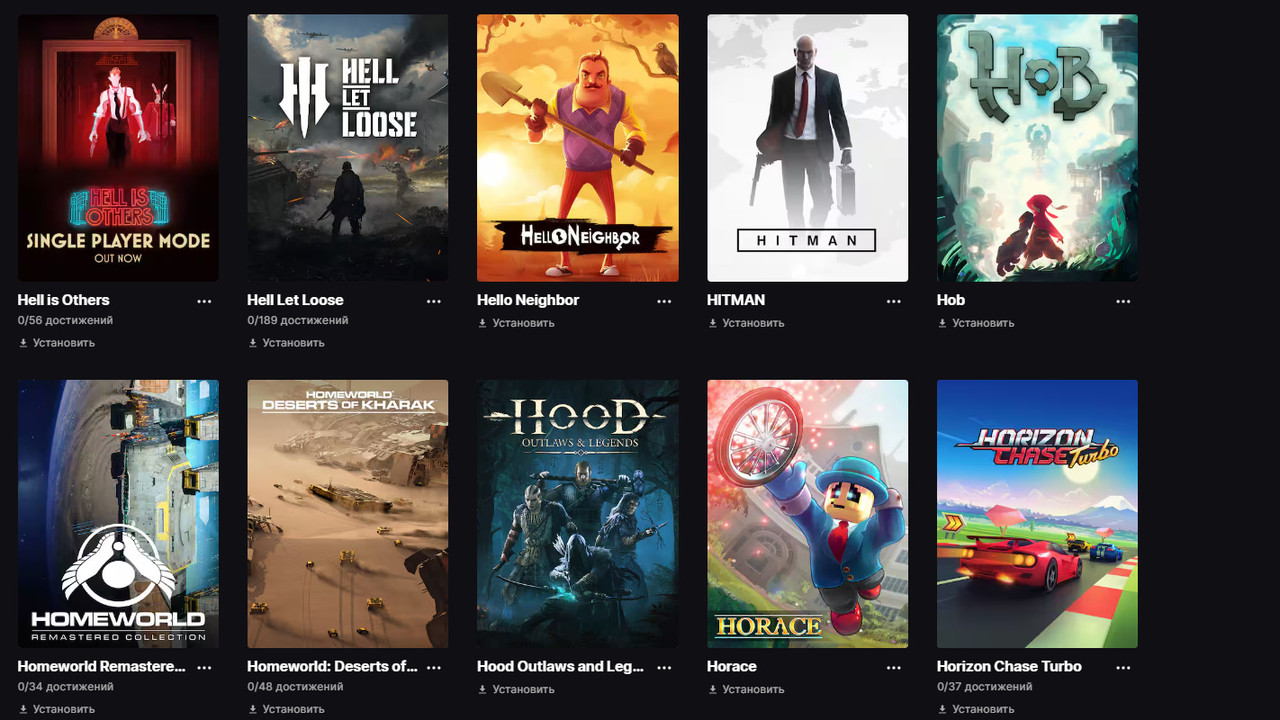Install Horace using the Установить link
1280x720 pixels.
click(746, 689)
